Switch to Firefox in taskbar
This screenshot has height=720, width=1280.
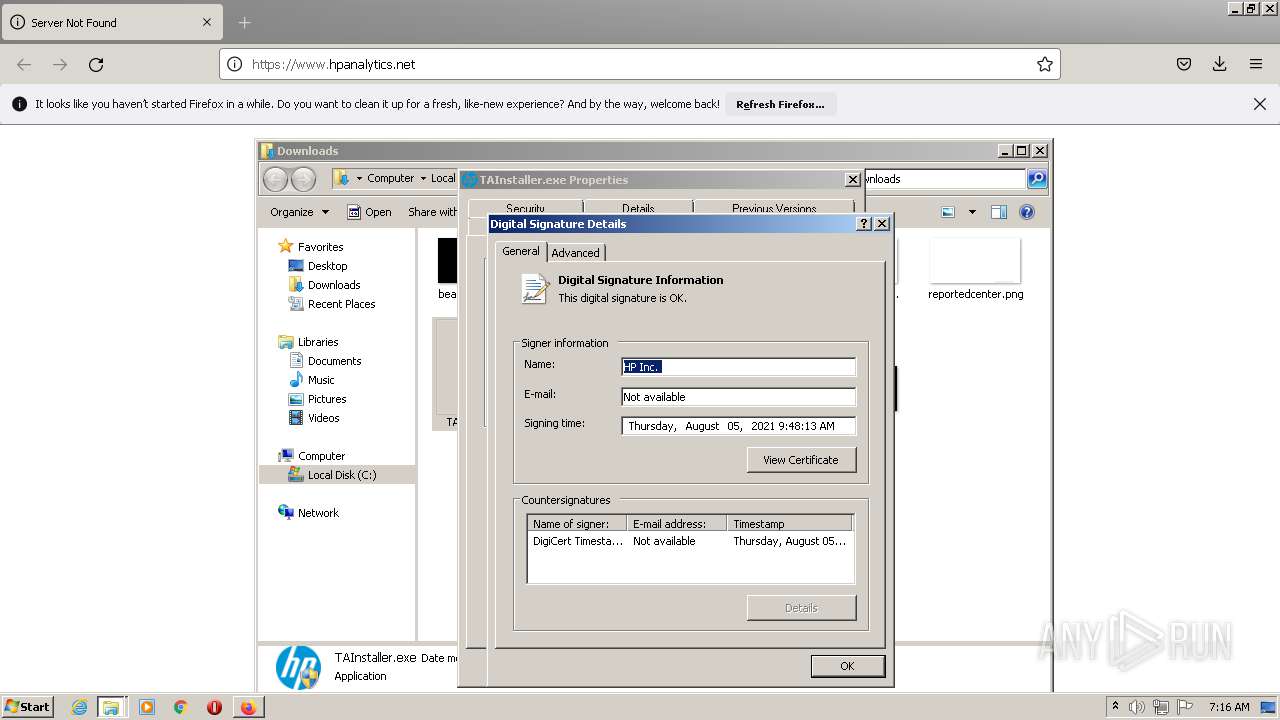247,707
